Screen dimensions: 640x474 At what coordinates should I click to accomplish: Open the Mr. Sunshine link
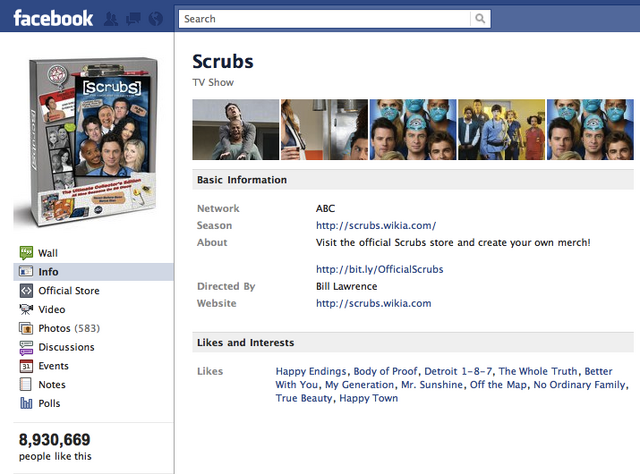[432, 385]
